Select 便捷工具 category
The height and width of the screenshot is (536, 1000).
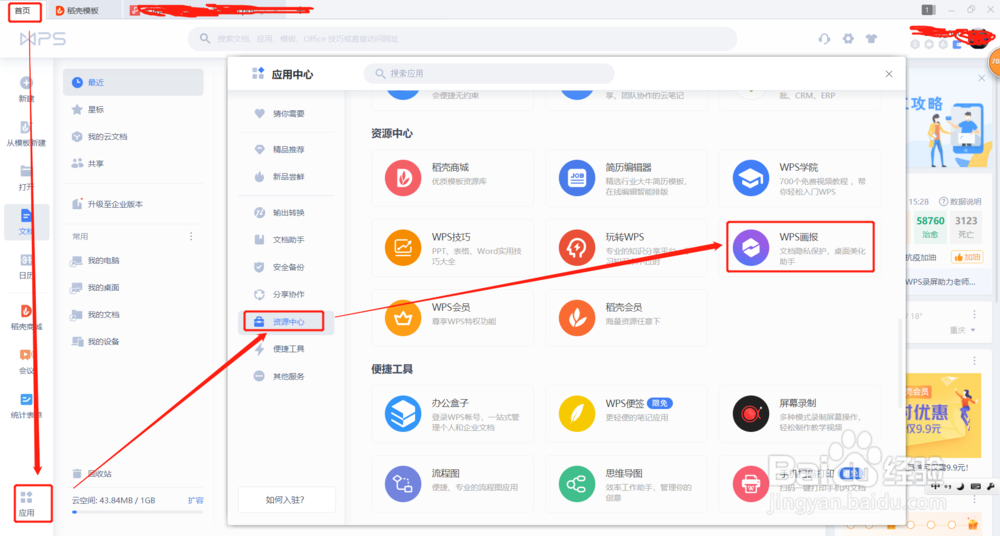[x=286, y=349]
